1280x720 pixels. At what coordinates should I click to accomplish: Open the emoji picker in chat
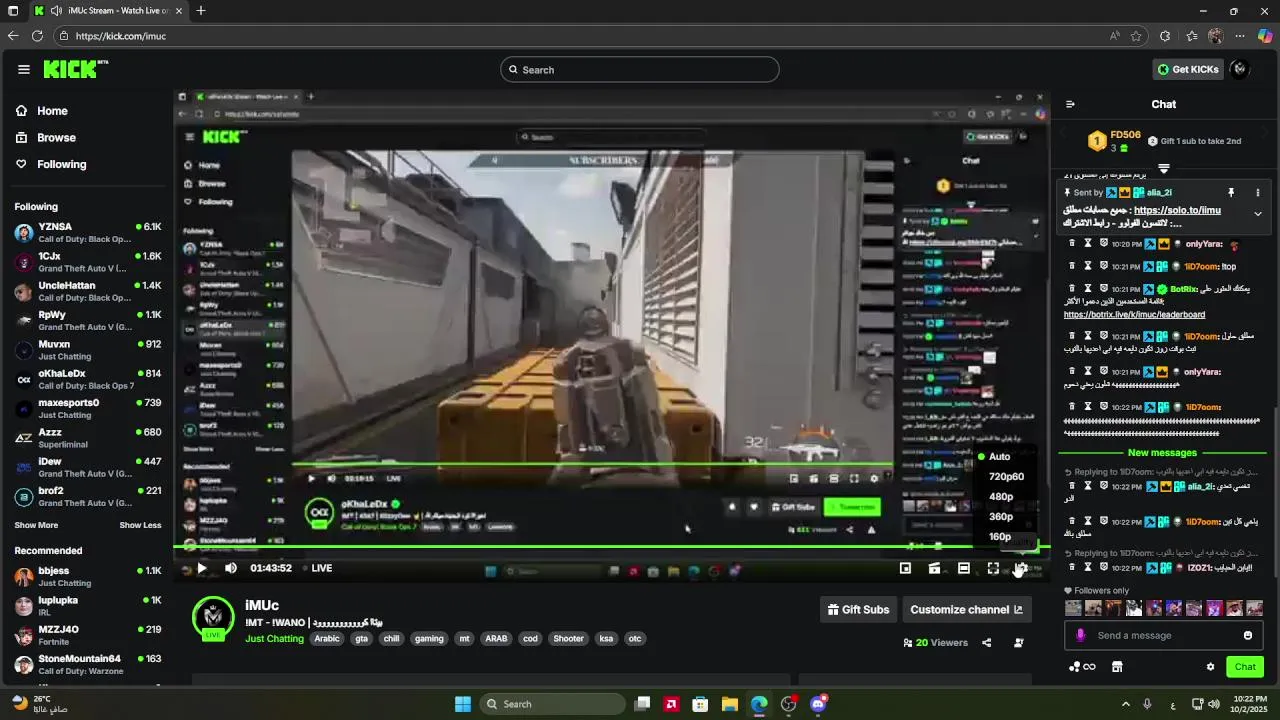1248,635
